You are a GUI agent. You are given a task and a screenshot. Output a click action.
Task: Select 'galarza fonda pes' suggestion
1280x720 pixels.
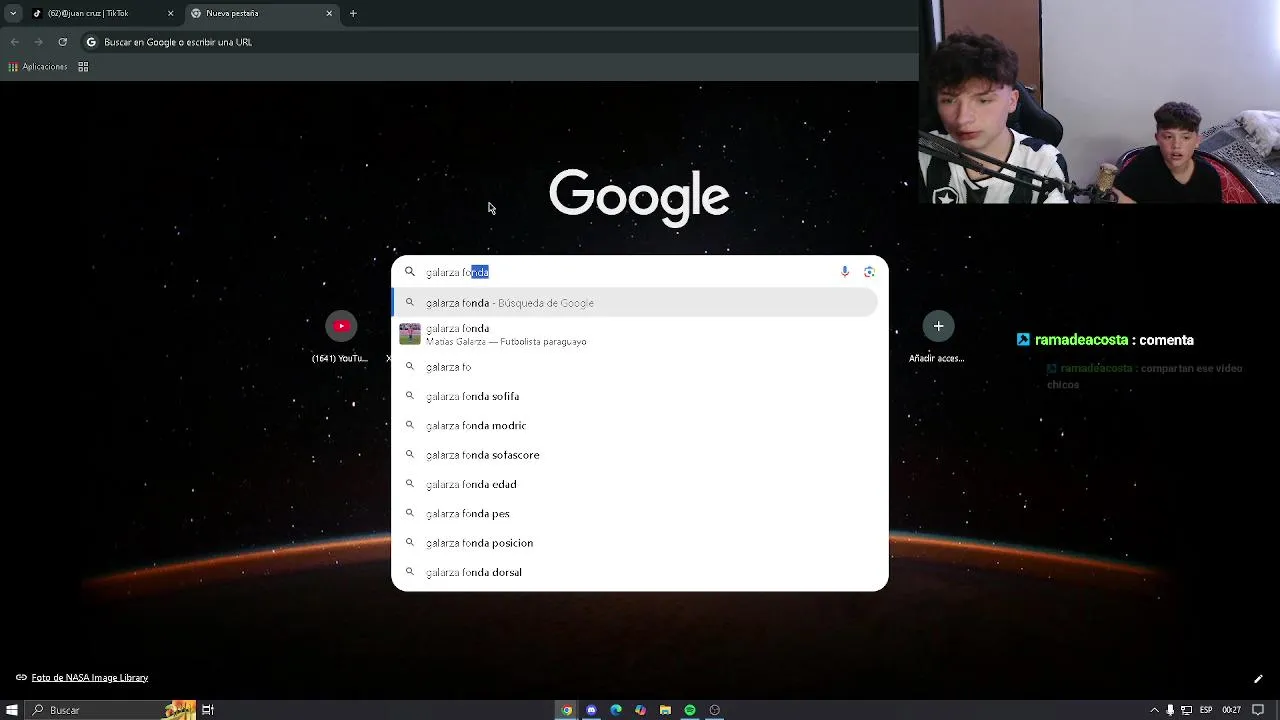[x=636, y=514]
